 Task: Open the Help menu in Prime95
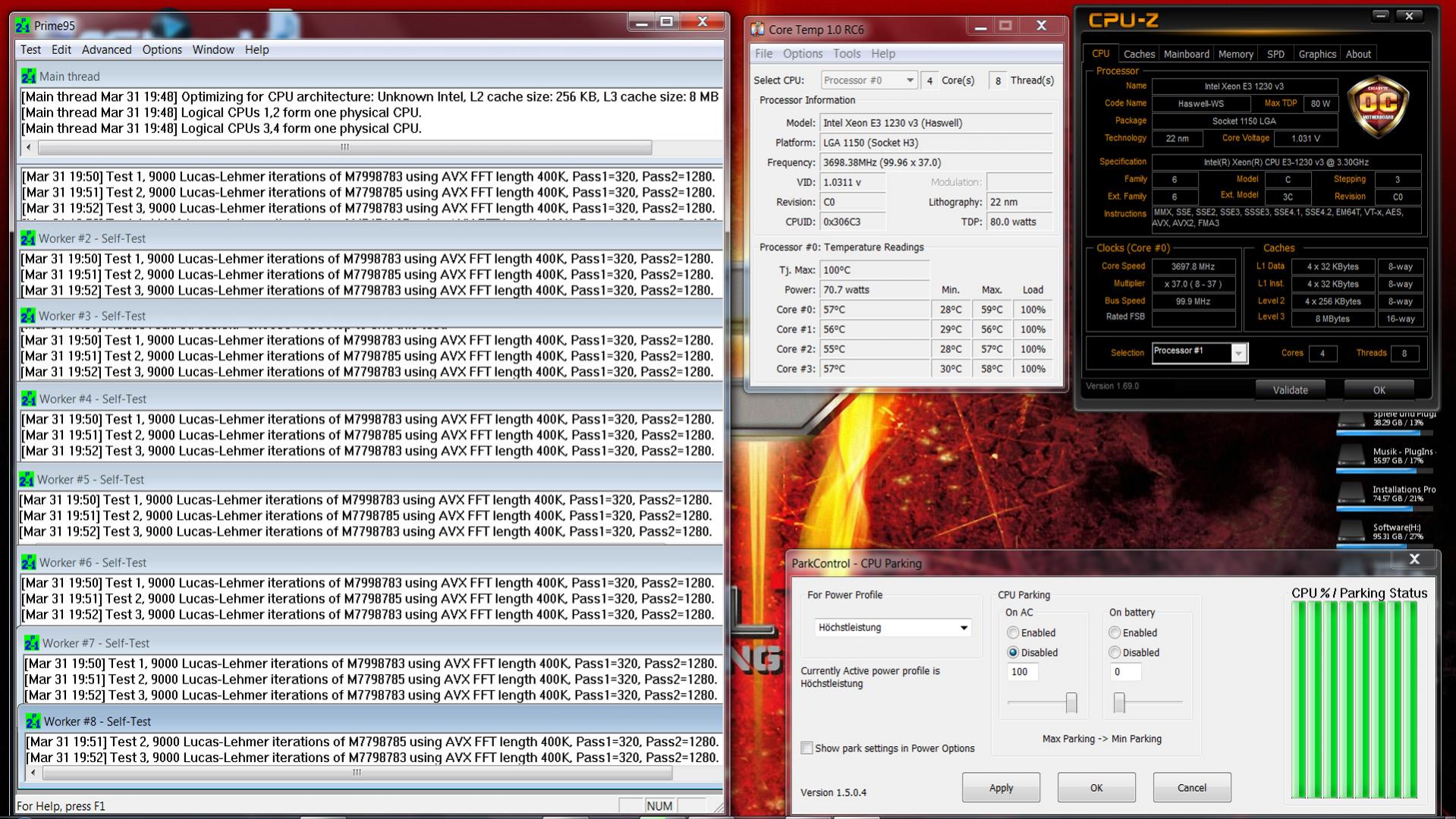[256, 50]
